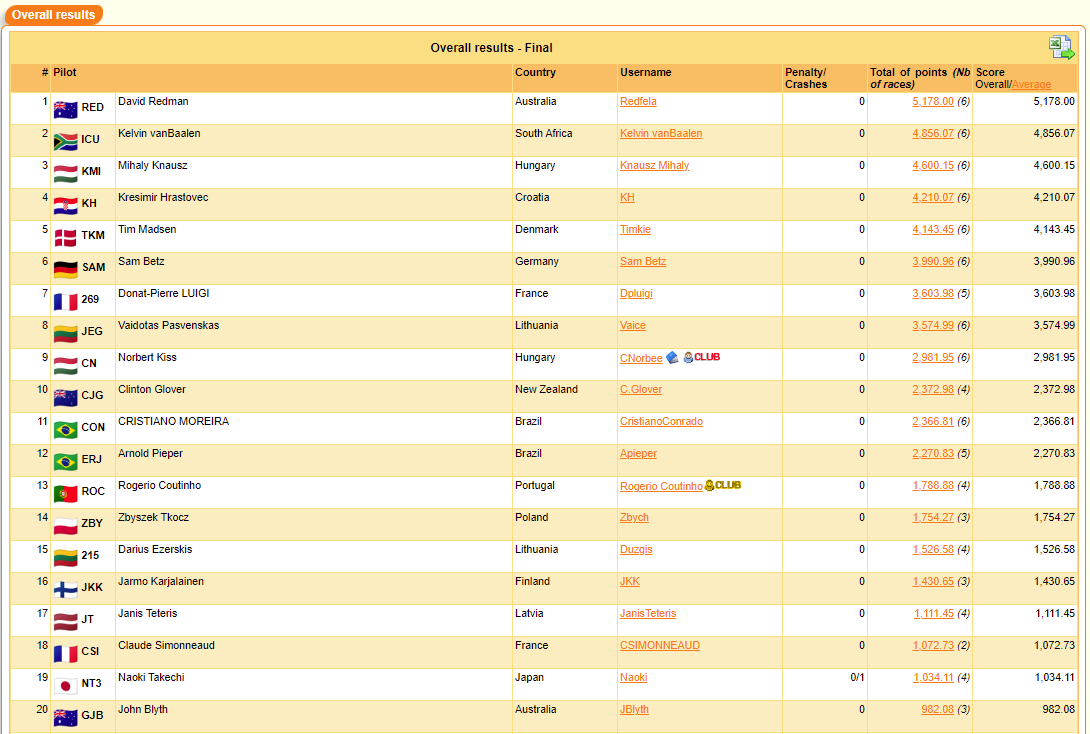Open the 4,210.07 points details link
The image size is (1090, 734).
[x=933, y=197]
